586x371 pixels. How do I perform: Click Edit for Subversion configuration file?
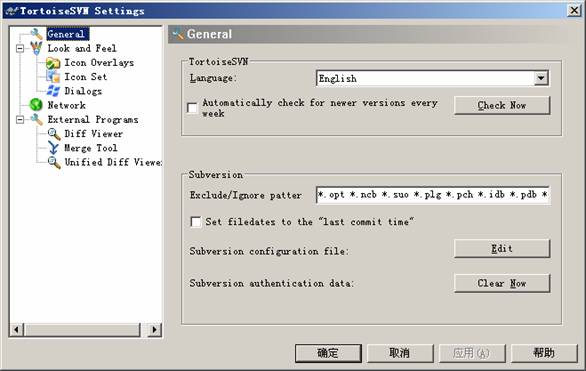point(502,249)
